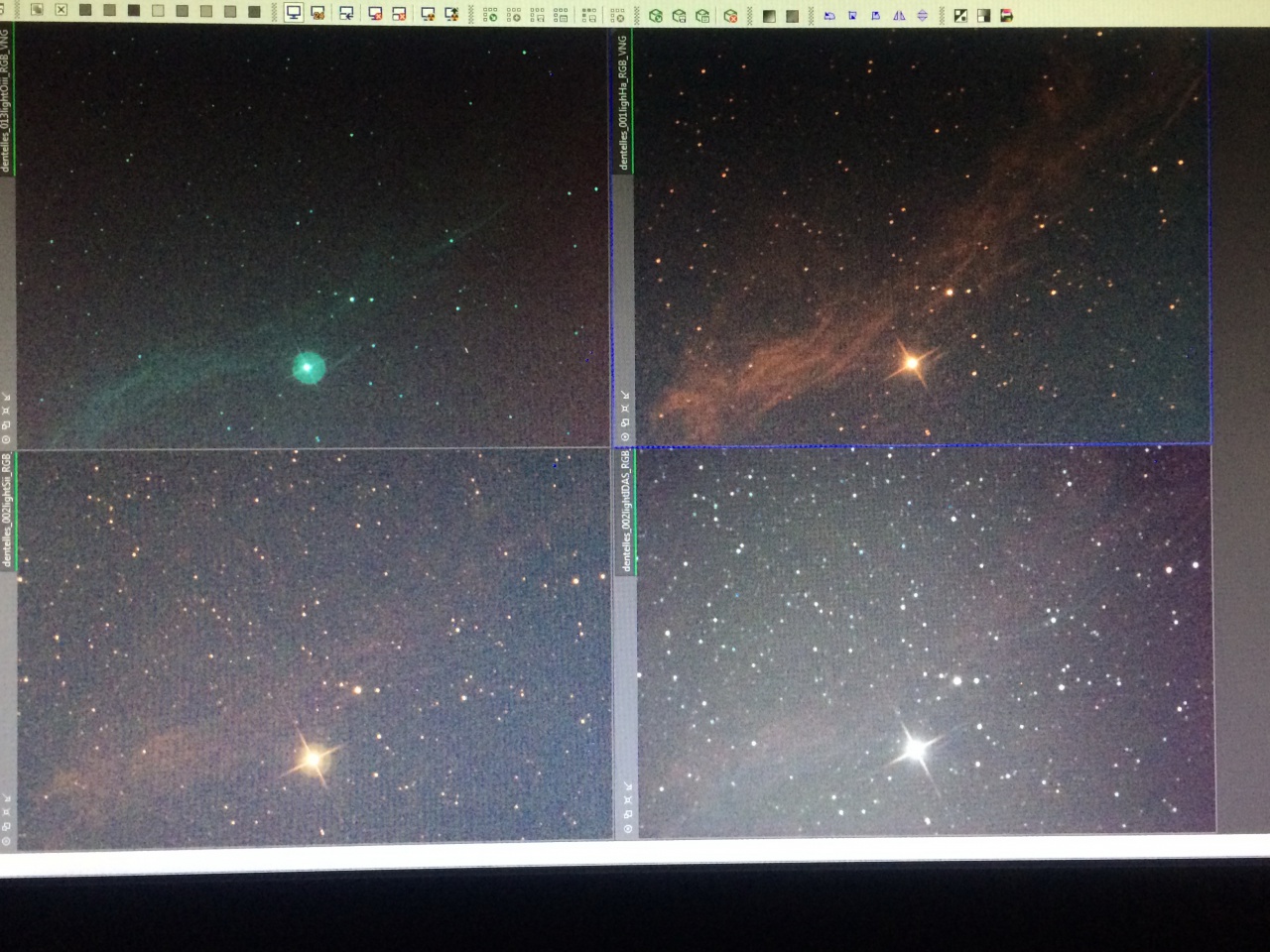Click inside the green Oiii image view
Viewport: 1270px width, 952px height.
[312, 236]
